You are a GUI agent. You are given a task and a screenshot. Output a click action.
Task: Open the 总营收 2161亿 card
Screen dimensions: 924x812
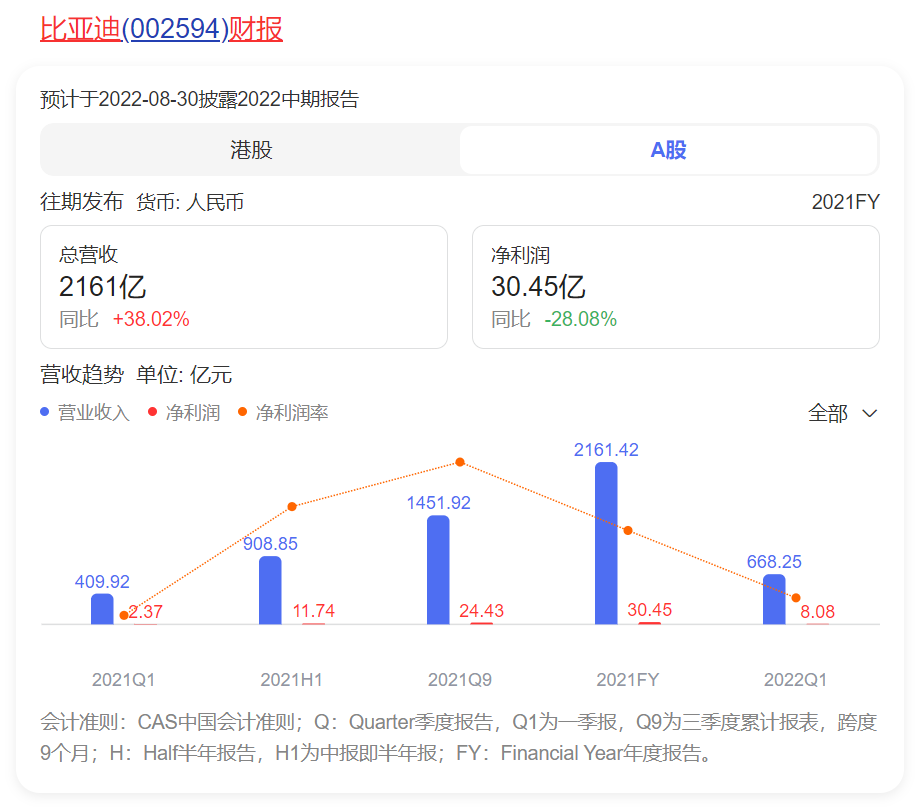point(244,287)
